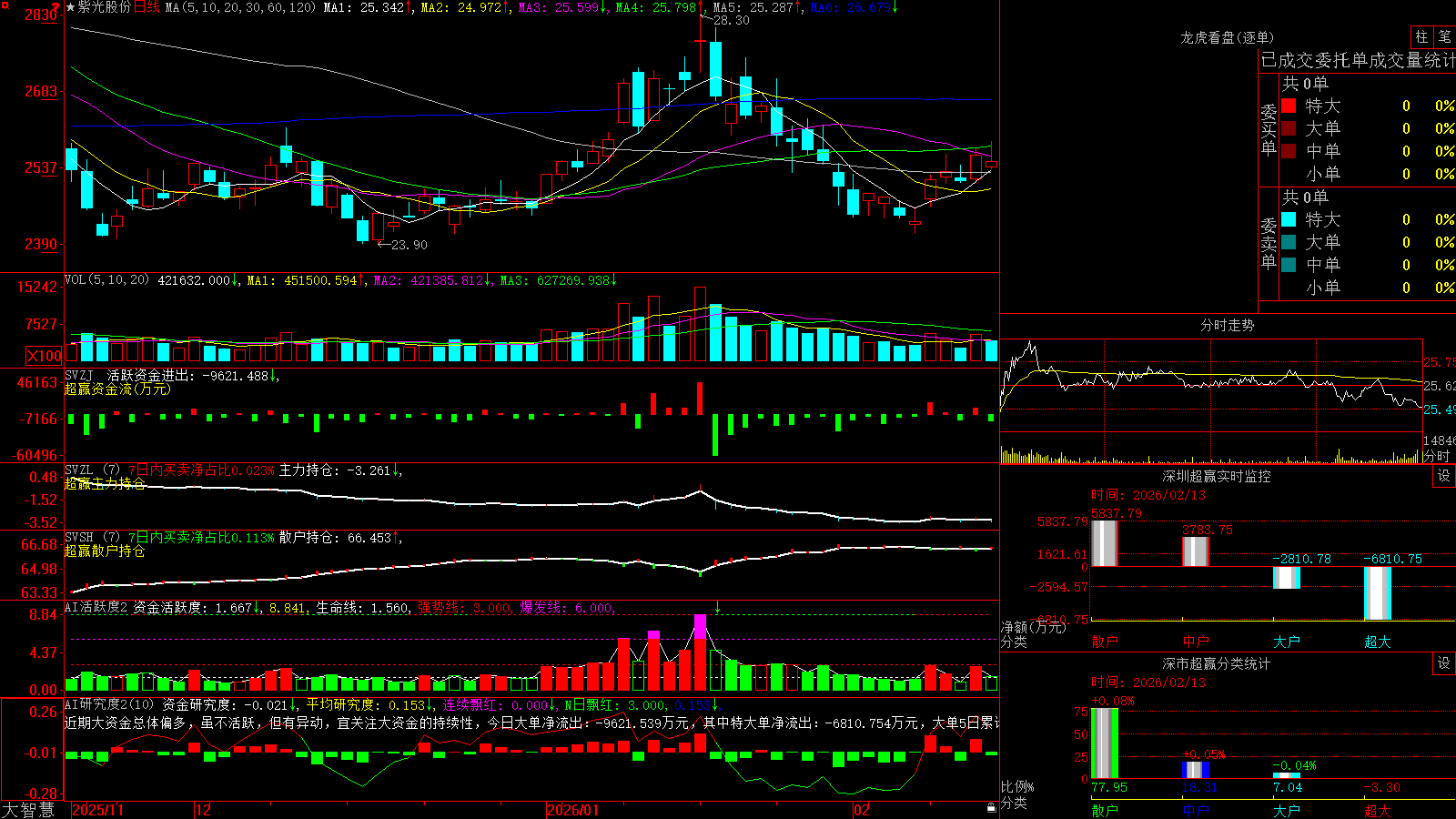Click the X100 volume multiplier box
This screenshot has height=819, width=1456.
tap(45, 356)
